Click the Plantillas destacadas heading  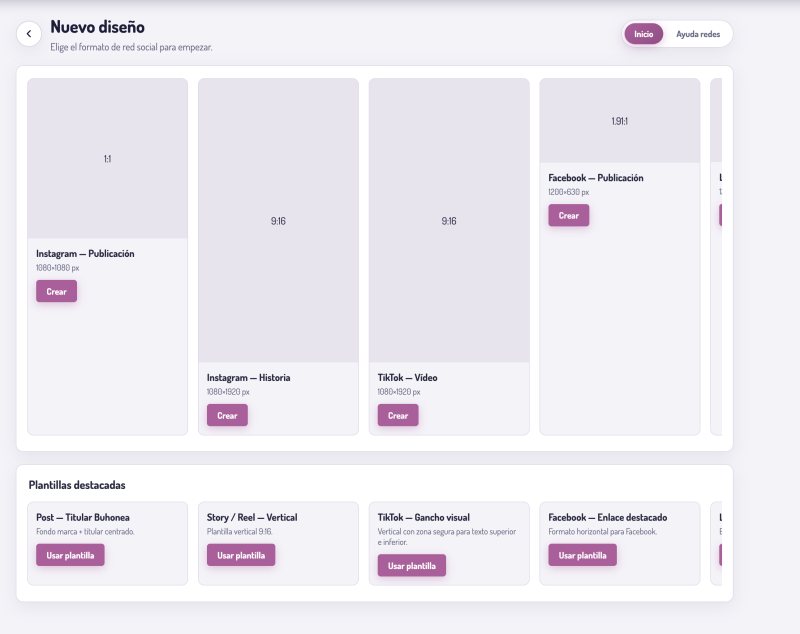click(x=77, y=485)
